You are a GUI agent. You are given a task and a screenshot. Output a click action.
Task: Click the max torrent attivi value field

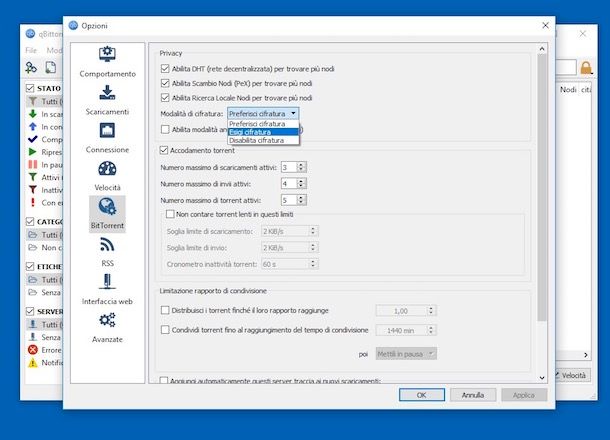coord(289,200)
